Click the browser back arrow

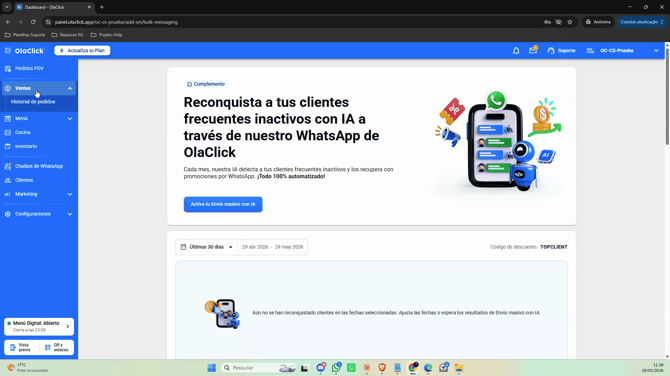coord(8,22)
